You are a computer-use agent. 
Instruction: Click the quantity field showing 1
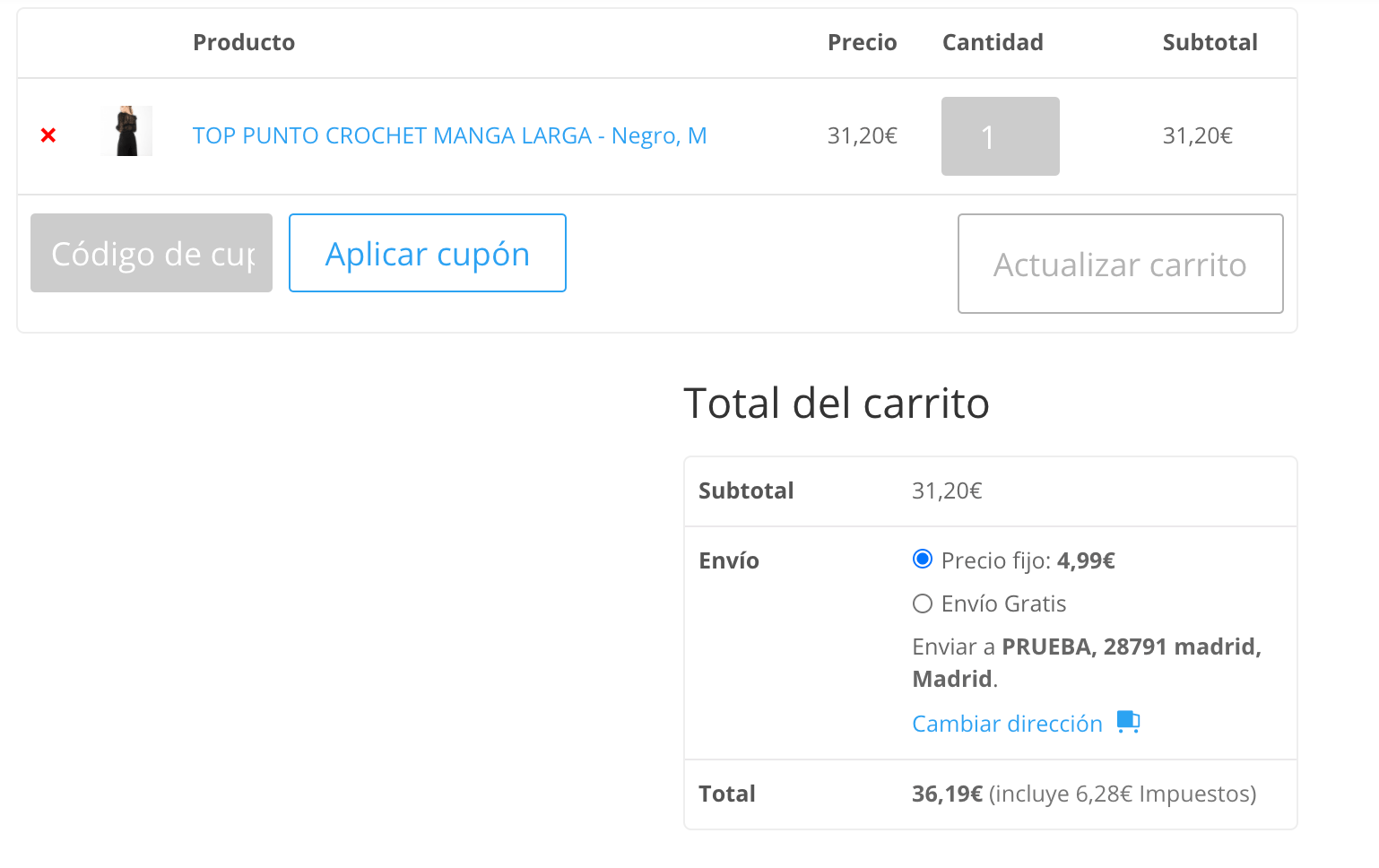coord(1001,136)
